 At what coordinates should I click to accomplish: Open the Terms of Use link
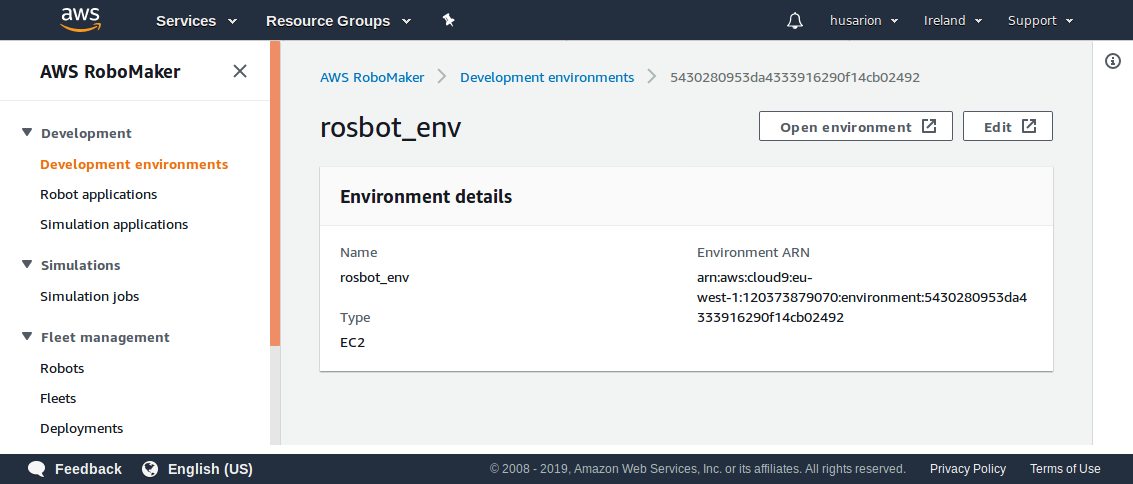coord(1065,469)
